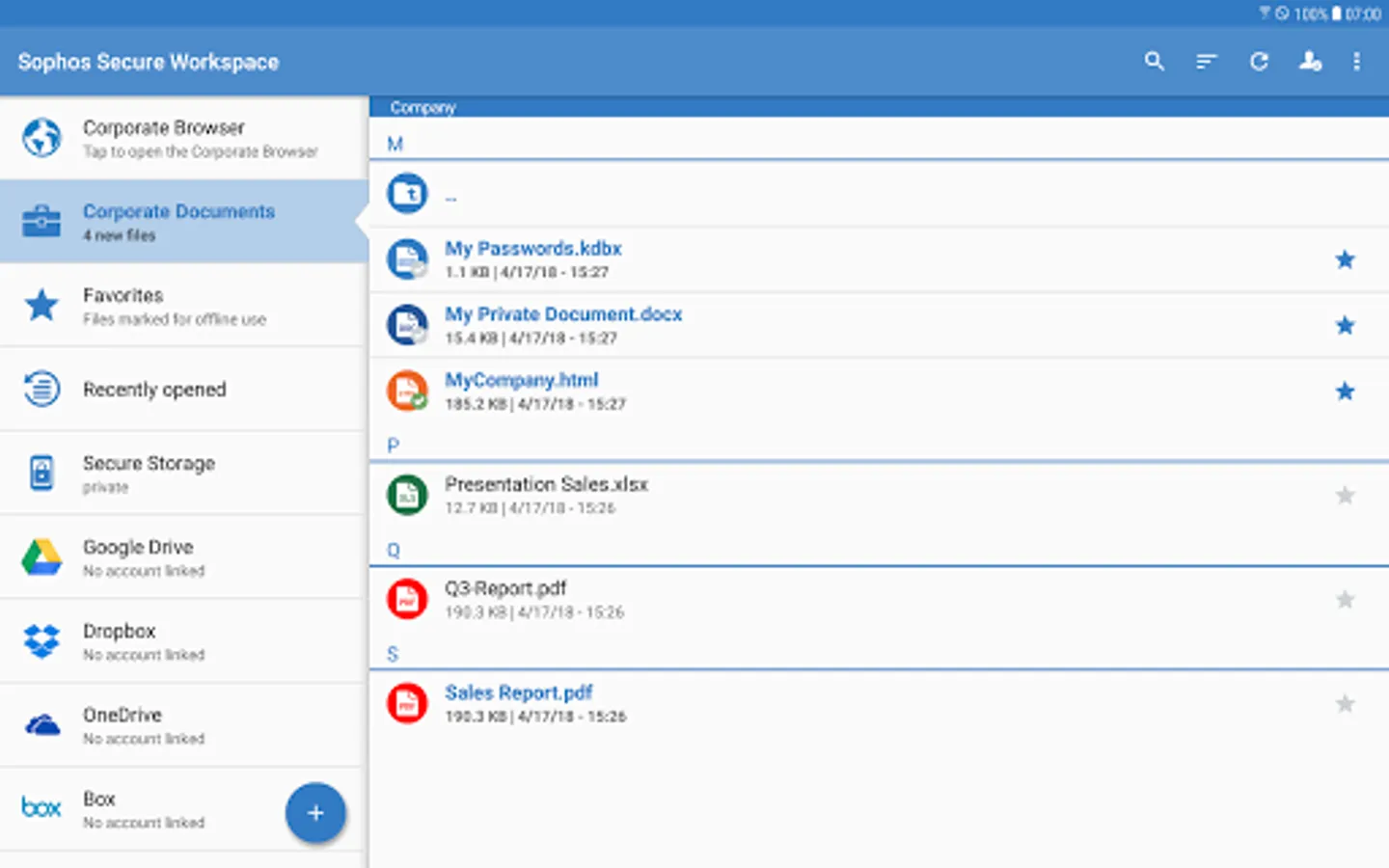Image resolution: width=1389 pixels, height=868 pixels.
Task: Go up one folder using the parent folder icon
Action: 407,194
